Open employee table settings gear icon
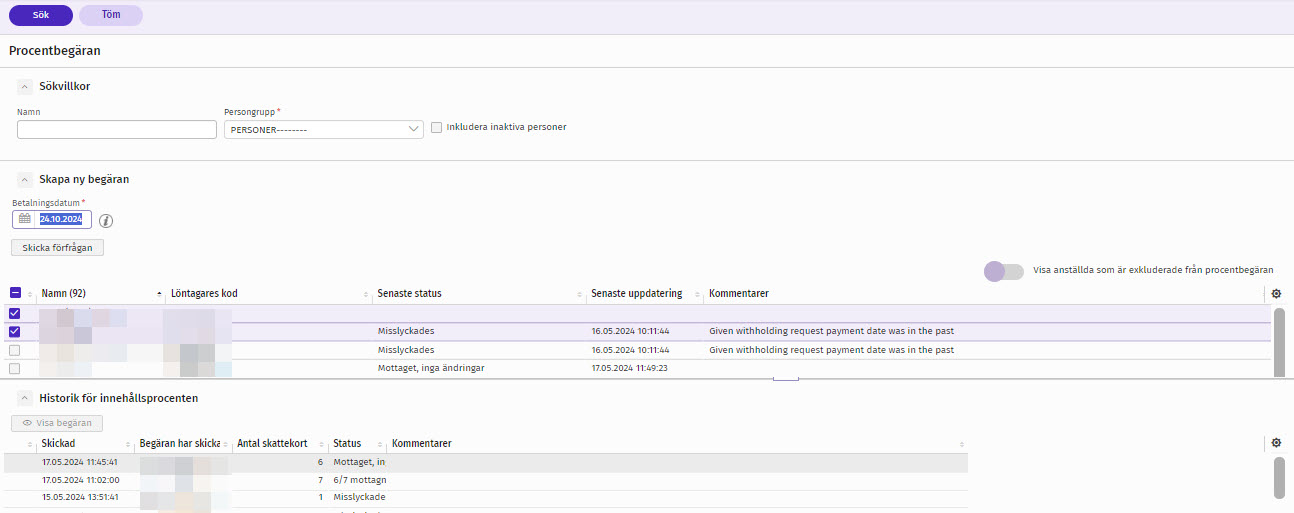This screenshot has width=1294, height=513. pos(1276,294)
